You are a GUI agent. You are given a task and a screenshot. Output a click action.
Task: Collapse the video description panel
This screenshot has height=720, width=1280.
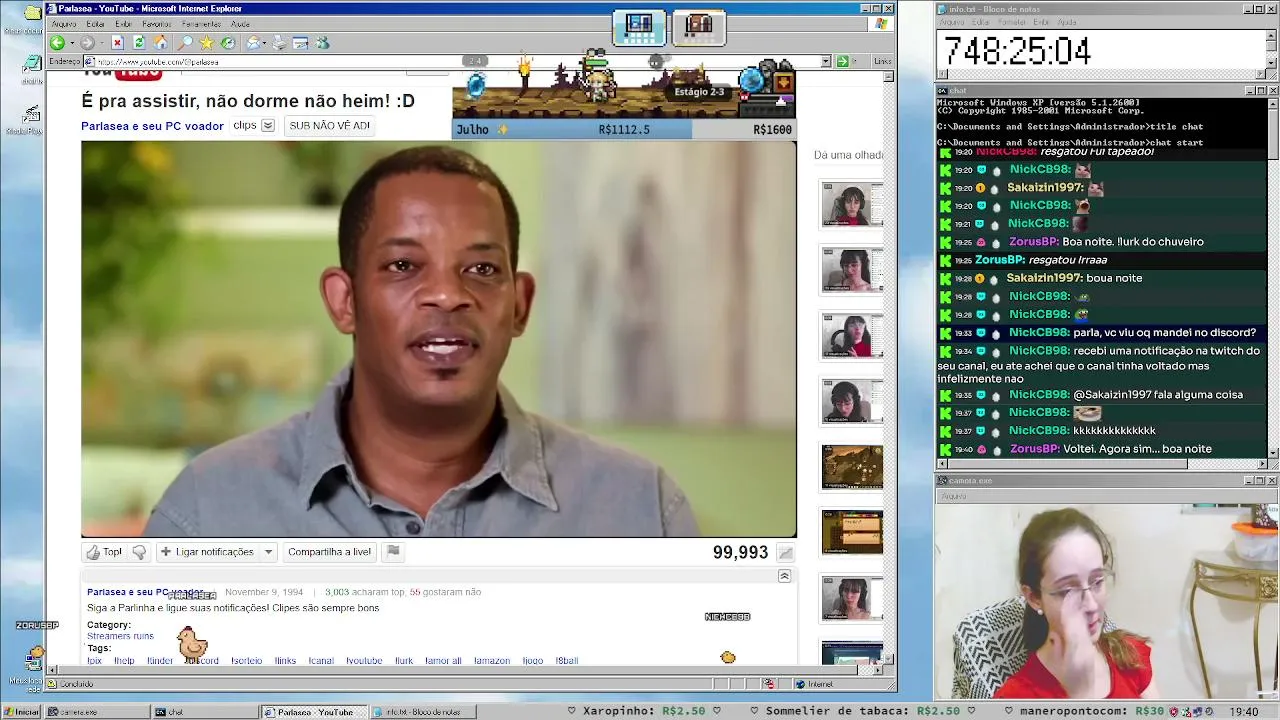(x=784, y=576)
